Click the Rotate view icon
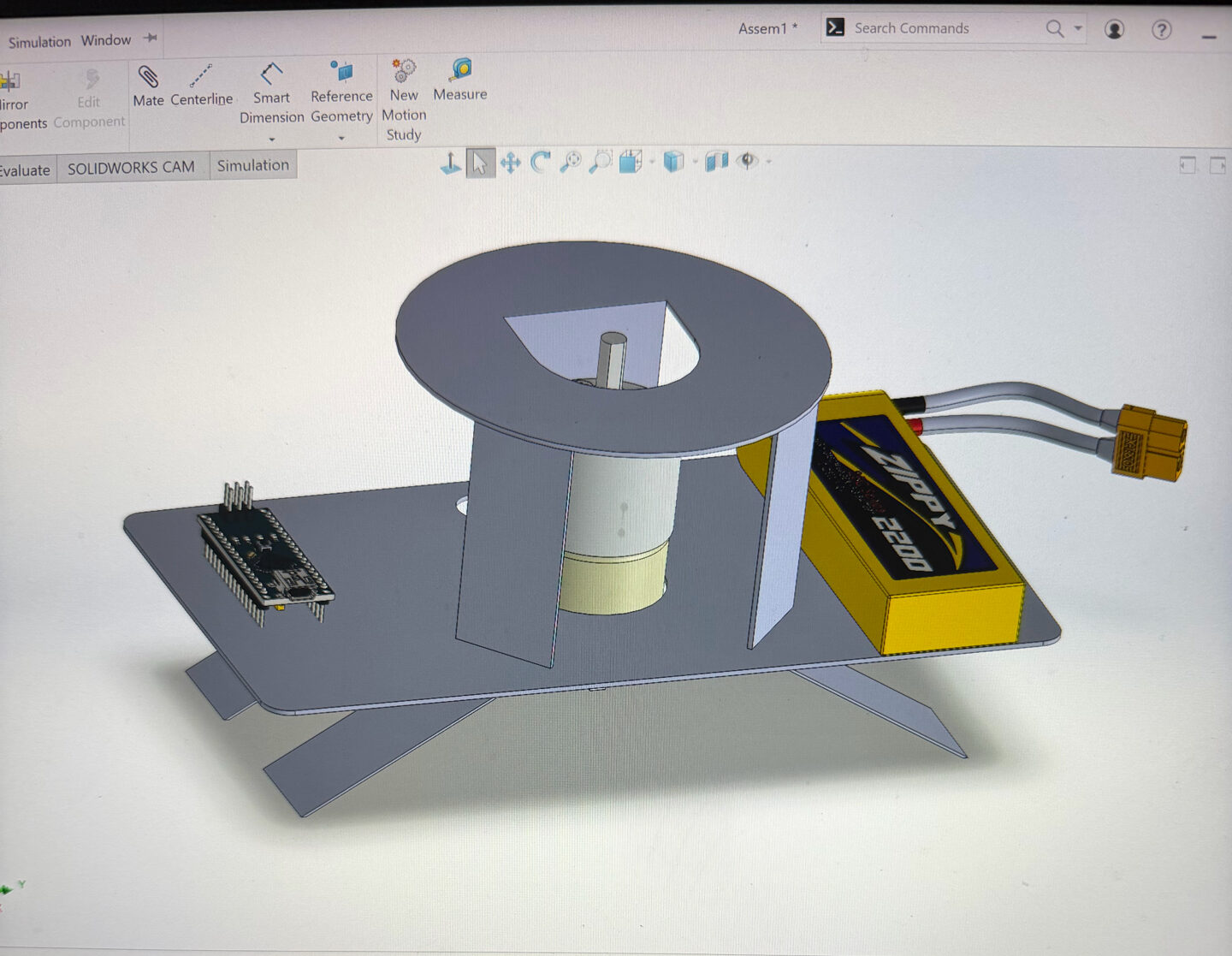Viewport: 1232px width, 956px height. [x=541, y=162]
